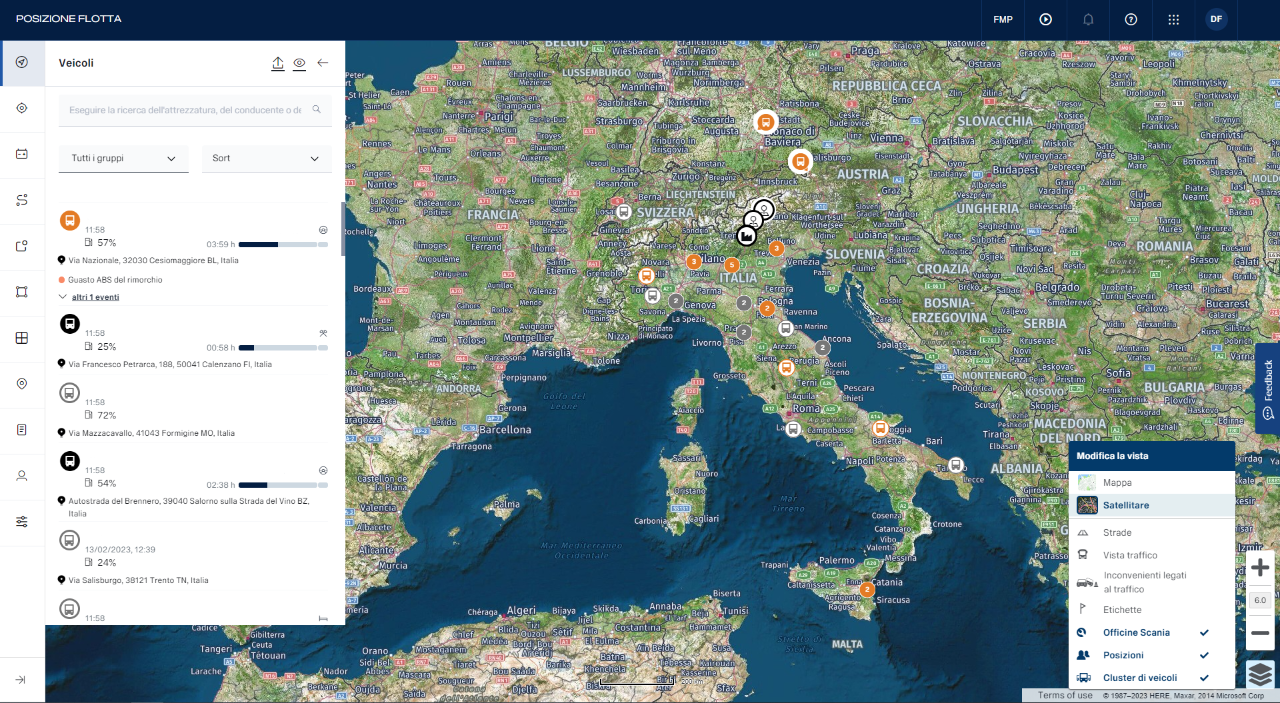This screenshot has width=1280, height=703.
Task: Open notifications bell icon
Action: pyautogui.click(x=1088, y=19)
